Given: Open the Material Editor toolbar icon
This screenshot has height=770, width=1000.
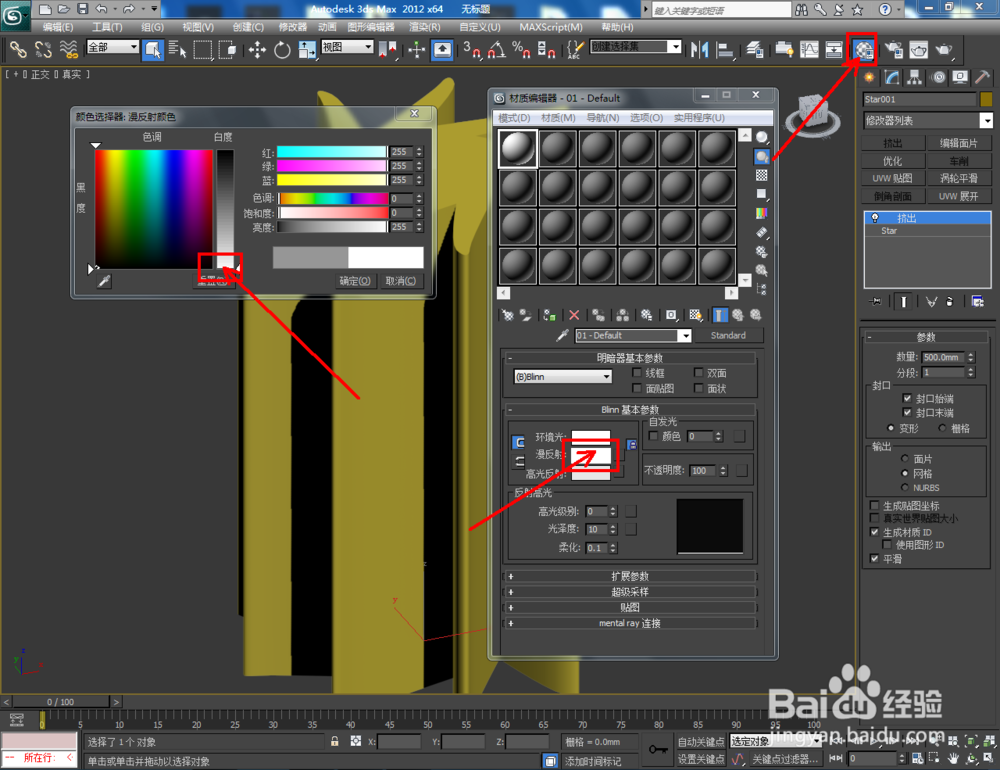Looking at the screenshot, I should [x=862, y=49].
